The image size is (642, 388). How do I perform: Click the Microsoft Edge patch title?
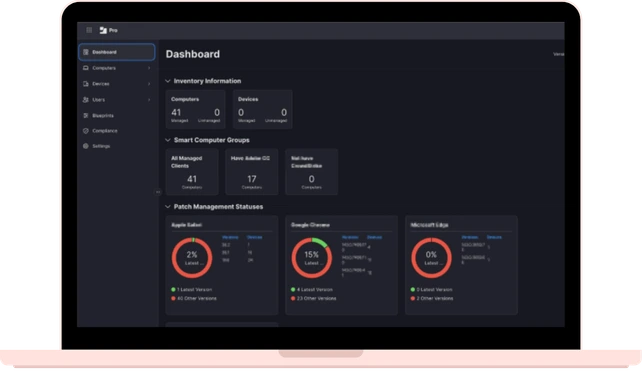429,225
